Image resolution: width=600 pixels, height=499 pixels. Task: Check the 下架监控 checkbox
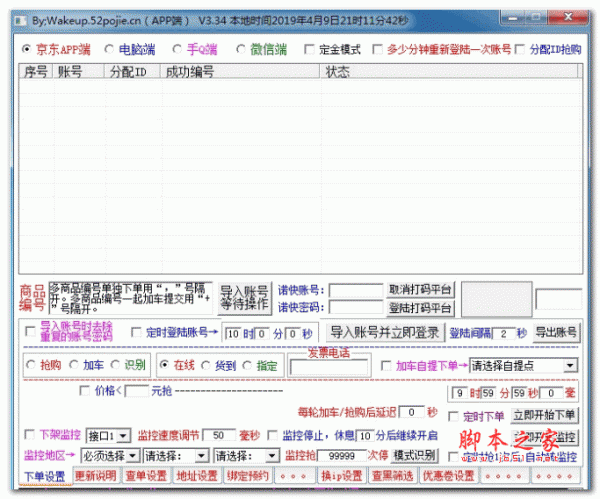pos(30,434)
